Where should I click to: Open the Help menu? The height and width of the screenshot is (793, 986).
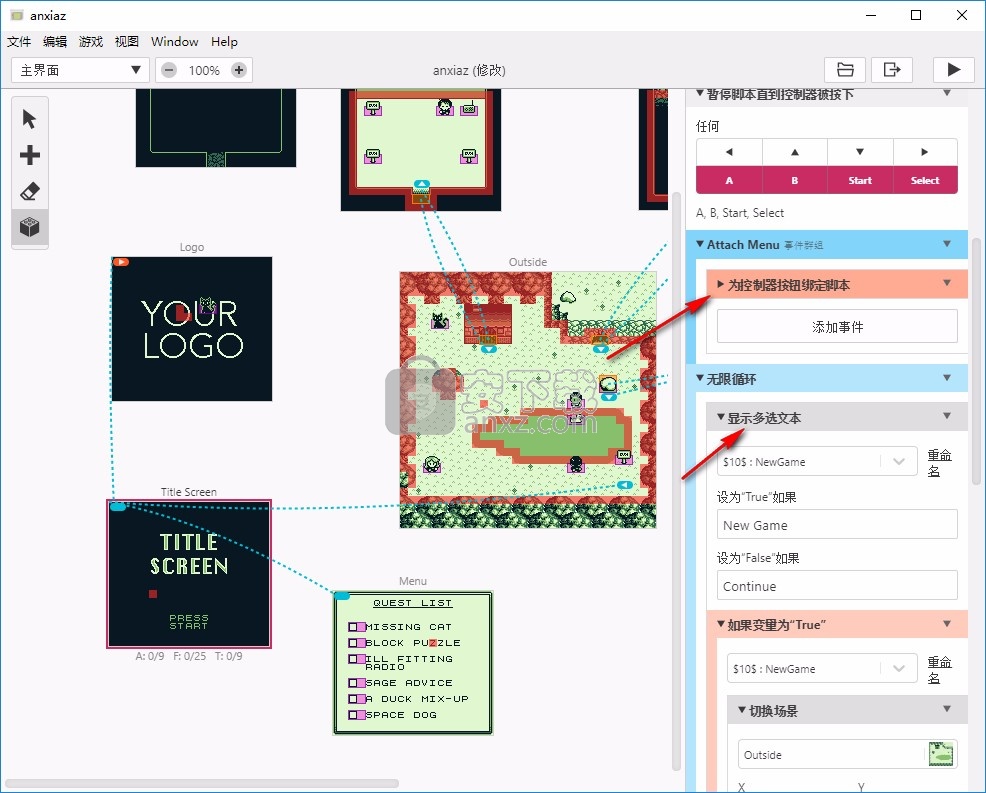tap(224, 42)
